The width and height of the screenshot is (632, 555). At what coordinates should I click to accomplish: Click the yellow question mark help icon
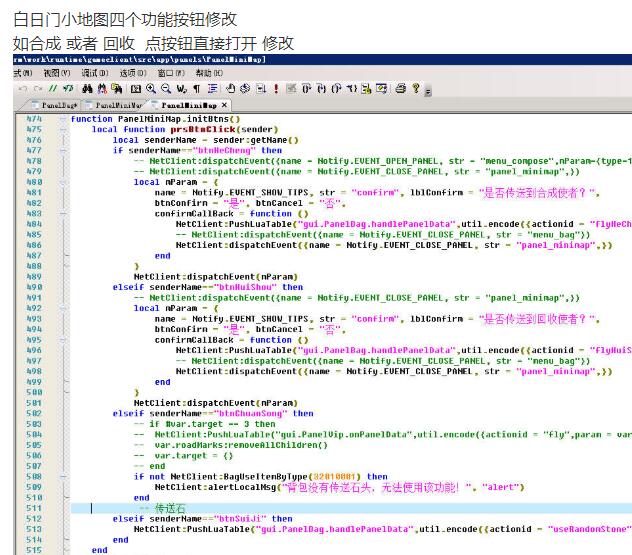point(415,89)
